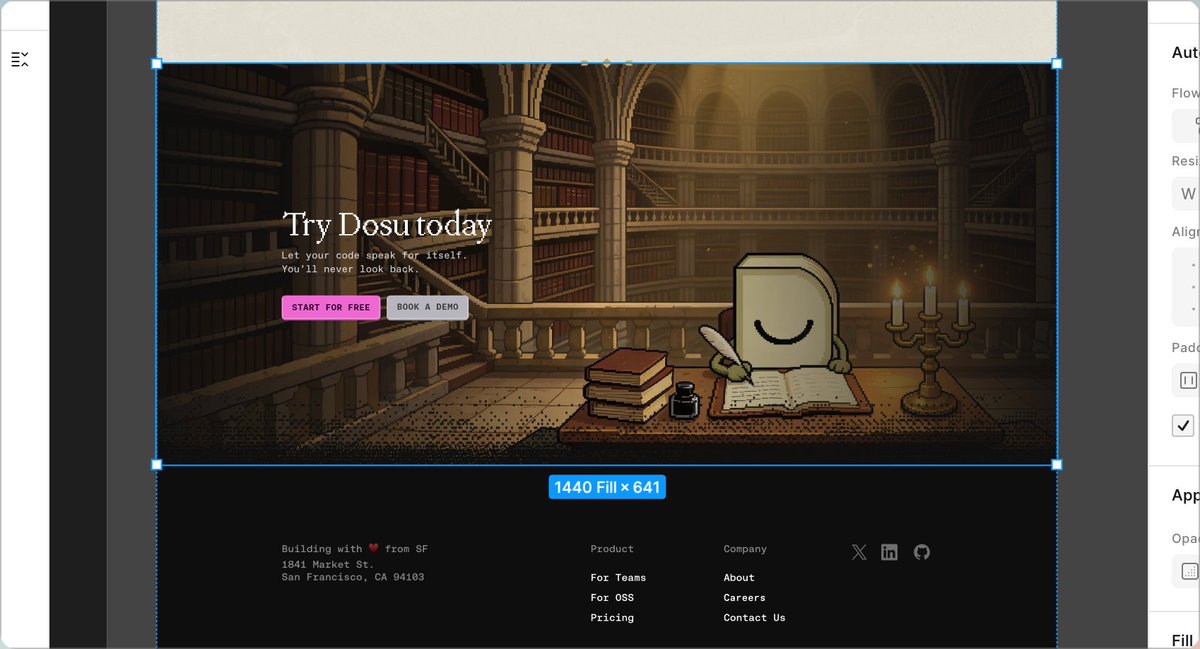The image size is (1200, 649).
Task: Click the diamond spacing handle above the frame
Action: coord(606,63)
